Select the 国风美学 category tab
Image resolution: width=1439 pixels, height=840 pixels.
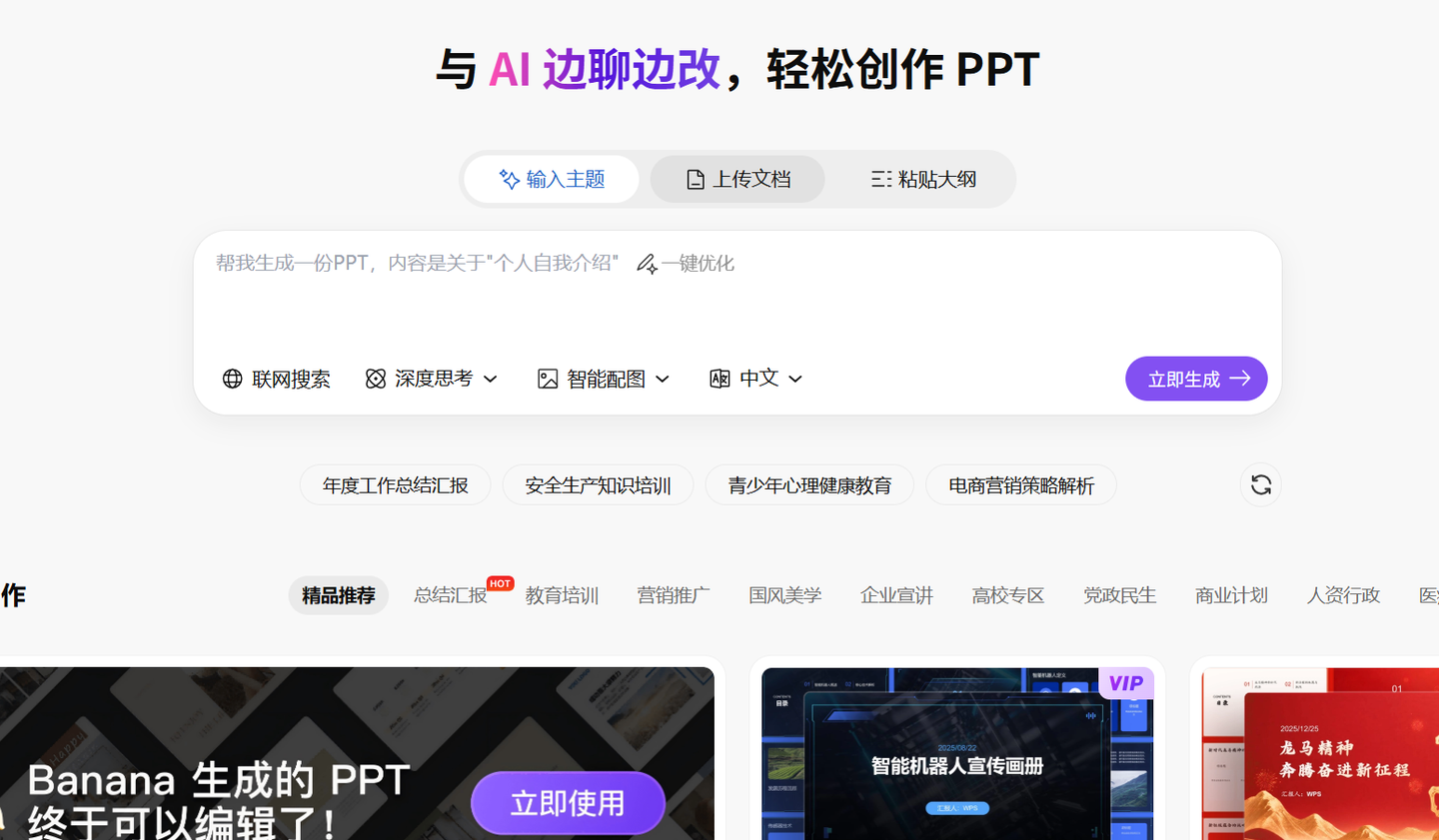785,595
